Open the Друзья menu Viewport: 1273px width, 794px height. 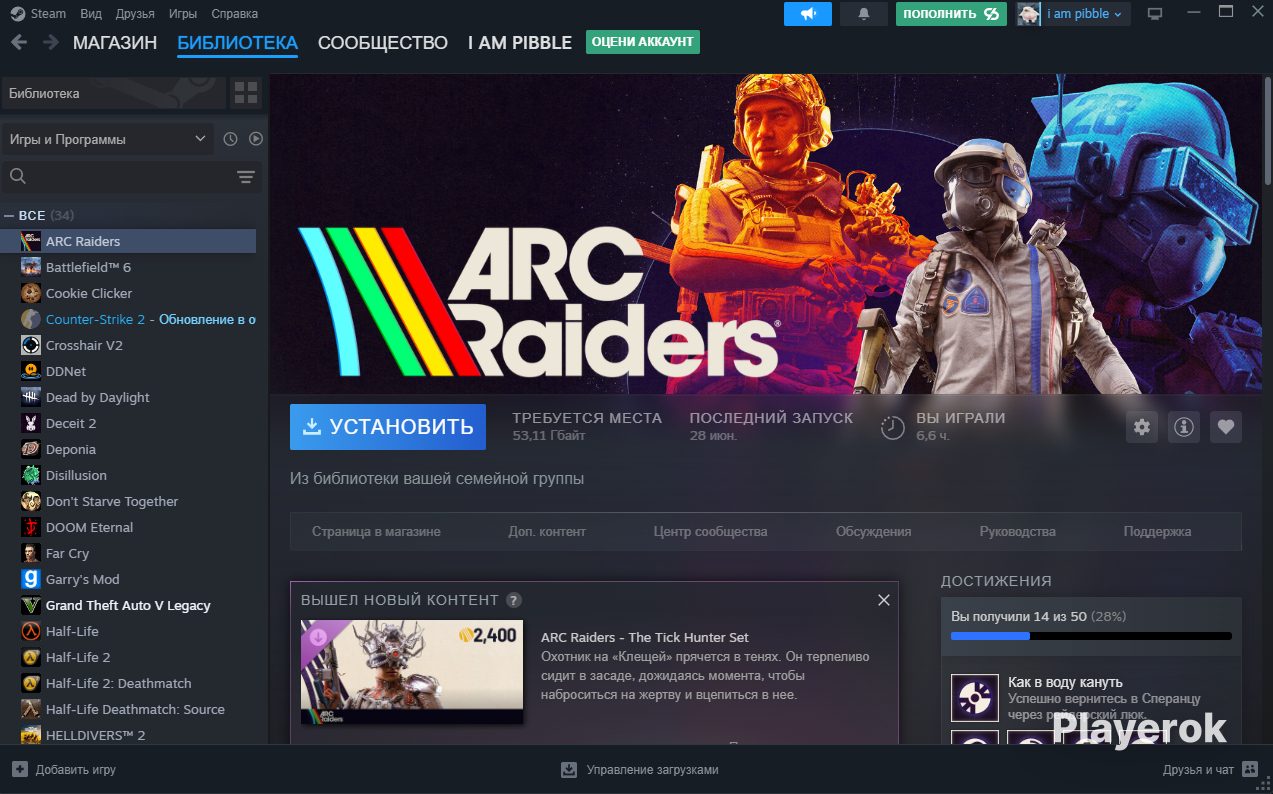tap(135, 14)
